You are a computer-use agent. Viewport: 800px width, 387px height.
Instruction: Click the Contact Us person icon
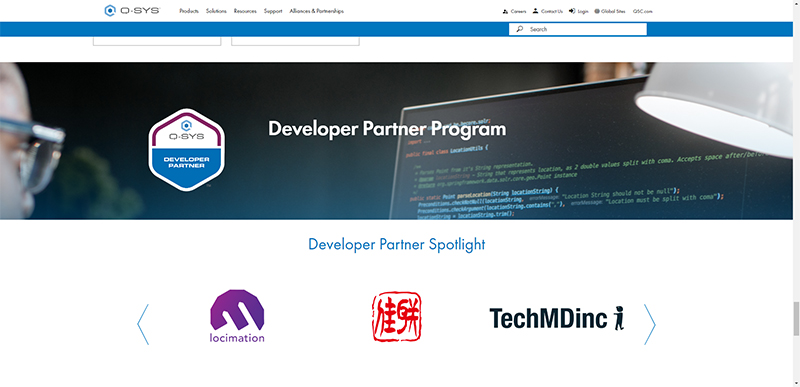tap(535, 11)
